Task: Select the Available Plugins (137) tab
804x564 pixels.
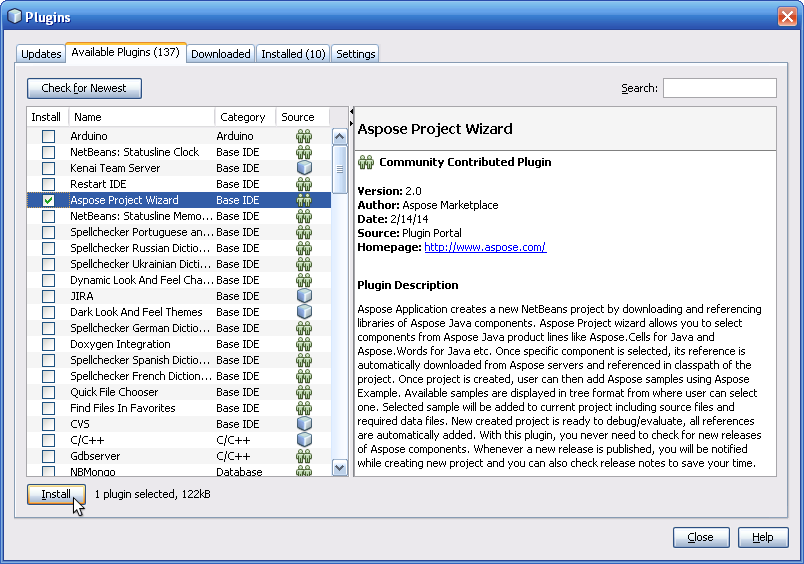Action: click(126, 52)
